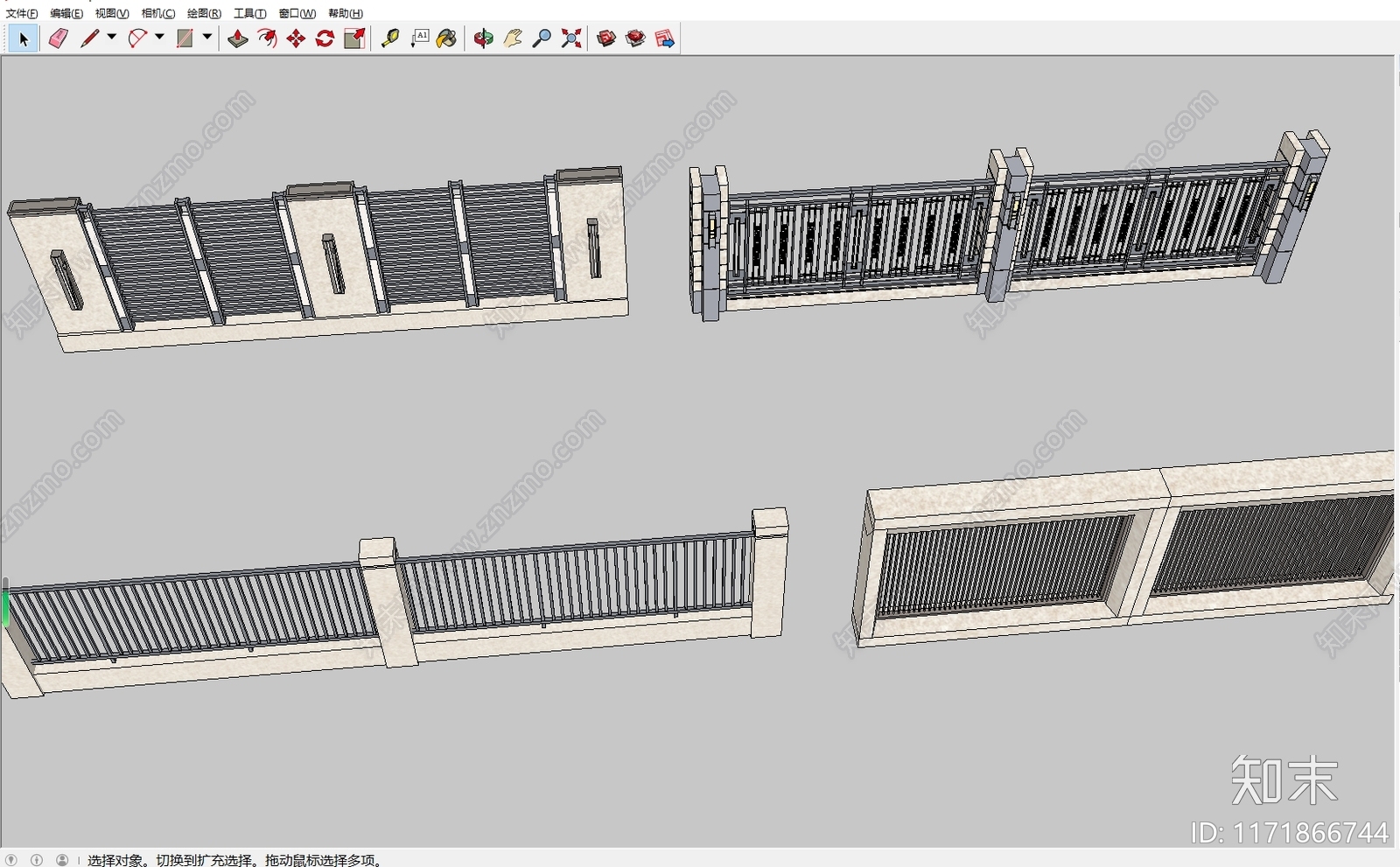Viewport: 1400px width, 867px height.
Task: Open the 工具(T) menu
Action: point(249,13)
